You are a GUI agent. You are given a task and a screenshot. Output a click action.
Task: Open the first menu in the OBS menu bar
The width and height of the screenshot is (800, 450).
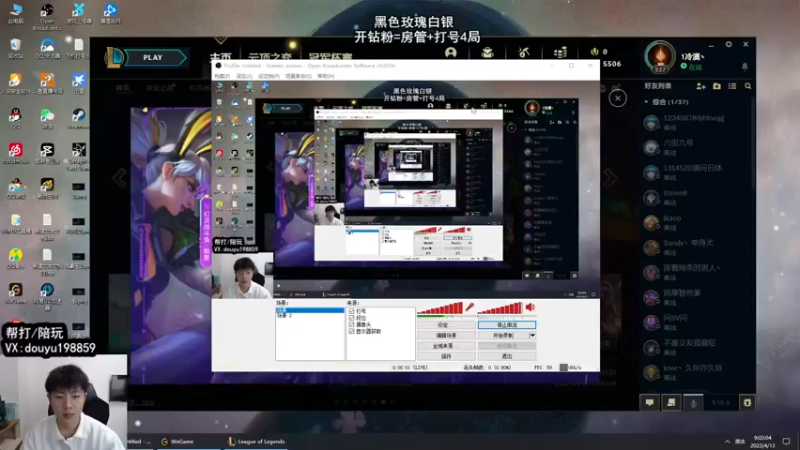[222, 76]
